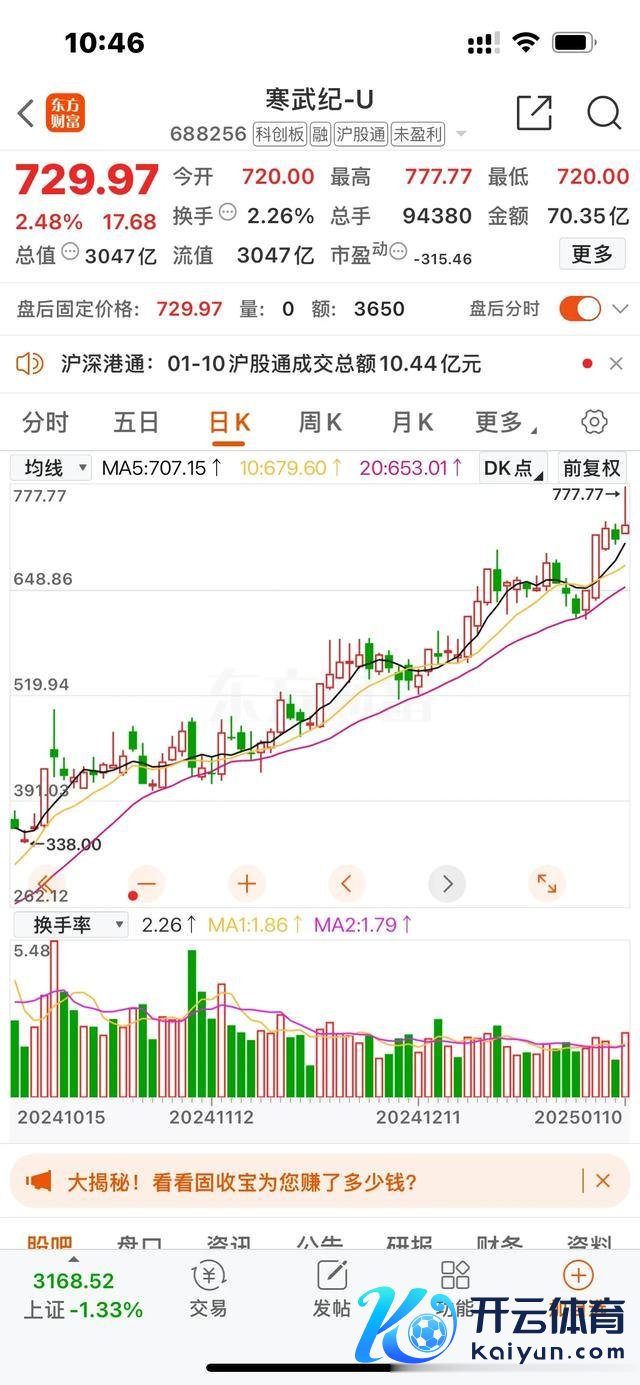Tap the 更多 button in quote details

592,255
